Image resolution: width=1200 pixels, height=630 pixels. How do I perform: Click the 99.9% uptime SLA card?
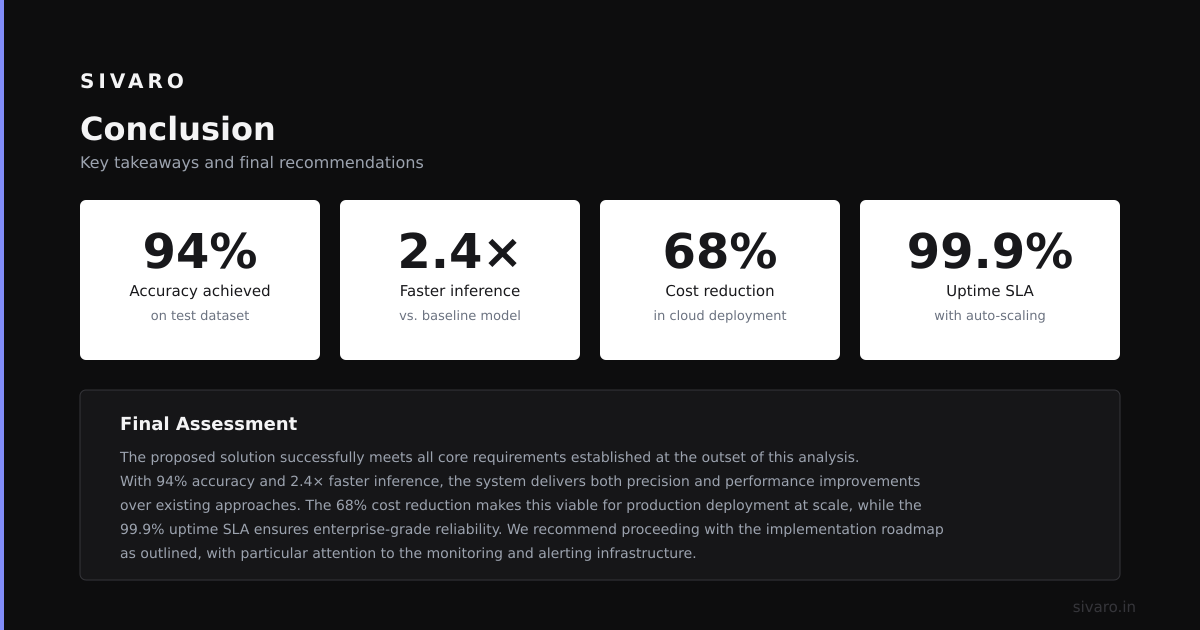point(990,280)
